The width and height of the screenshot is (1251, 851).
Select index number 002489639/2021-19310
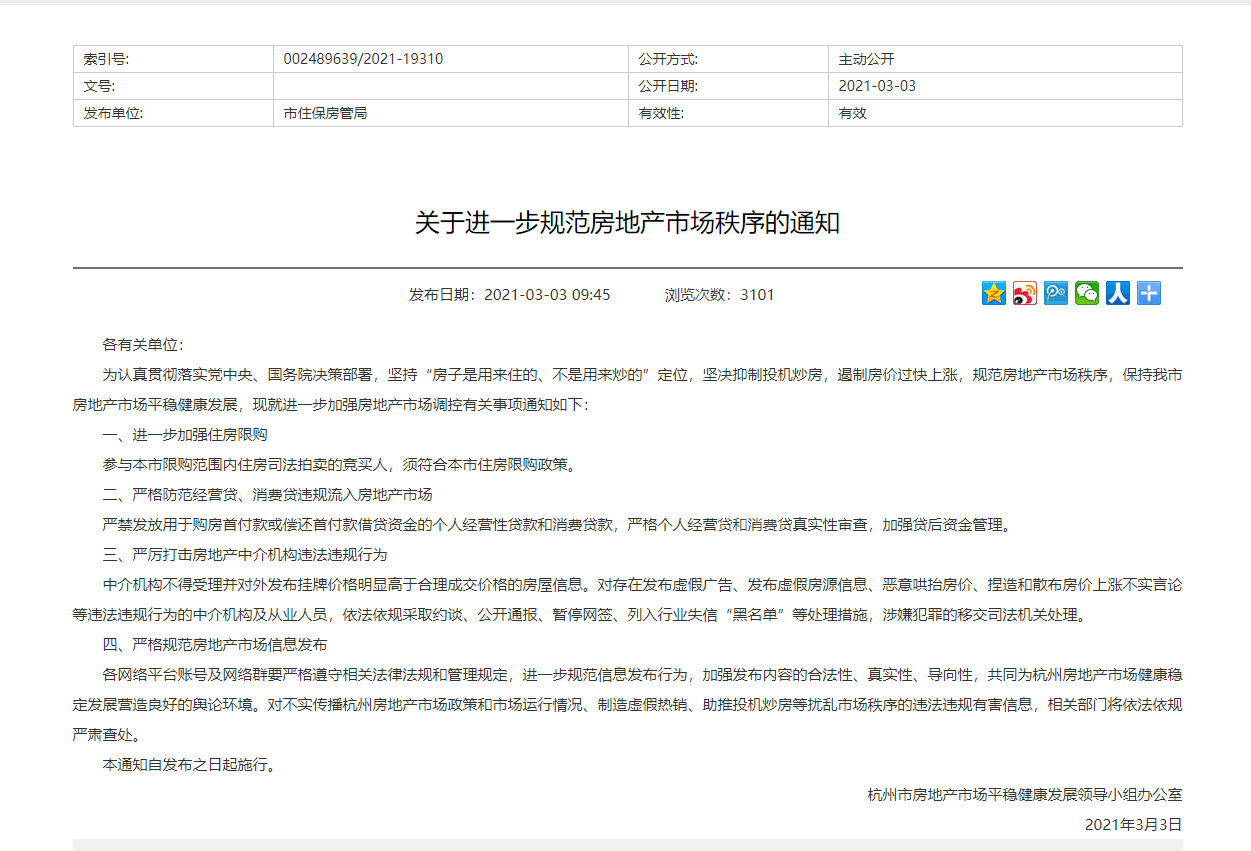click(x=363, y=59)
